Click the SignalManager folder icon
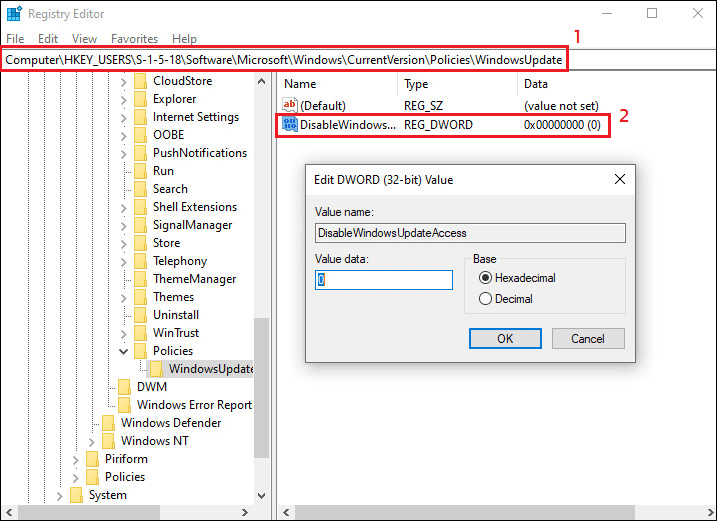The width and height of the screenshot is (717, 521). click(140, 225)
